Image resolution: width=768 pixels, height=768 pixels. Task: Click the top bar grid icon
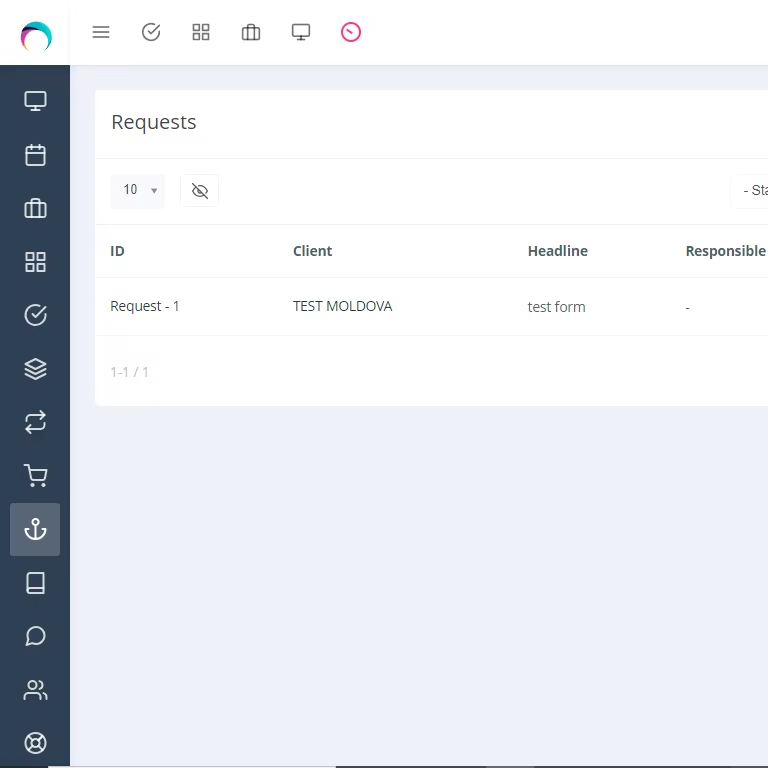click(201, 32)
